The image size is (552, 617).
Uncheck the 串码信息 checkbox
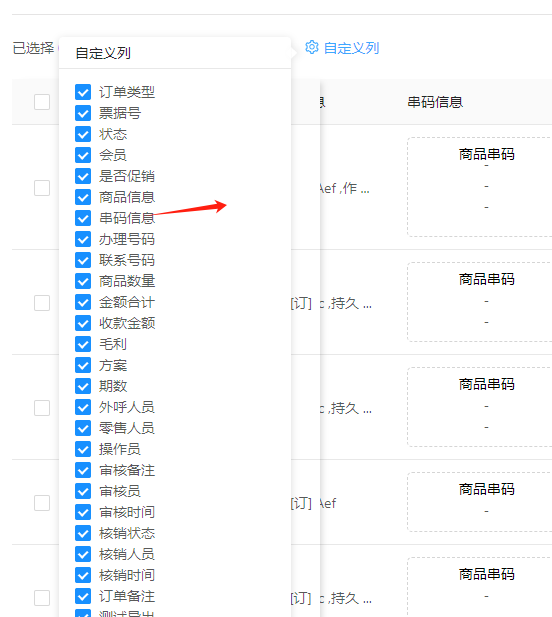coord(83,218)
